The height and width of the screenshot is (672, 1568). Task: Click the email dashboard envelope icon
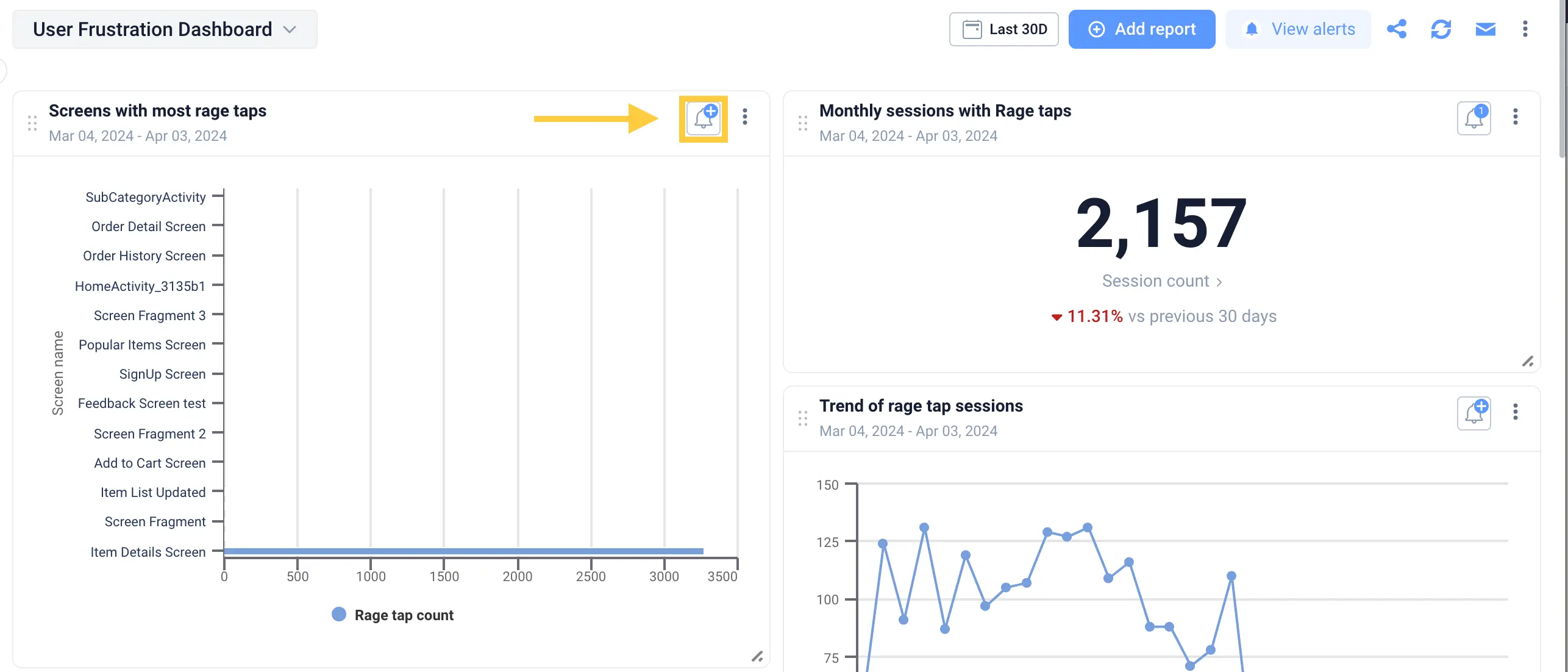coord(1485,29)
